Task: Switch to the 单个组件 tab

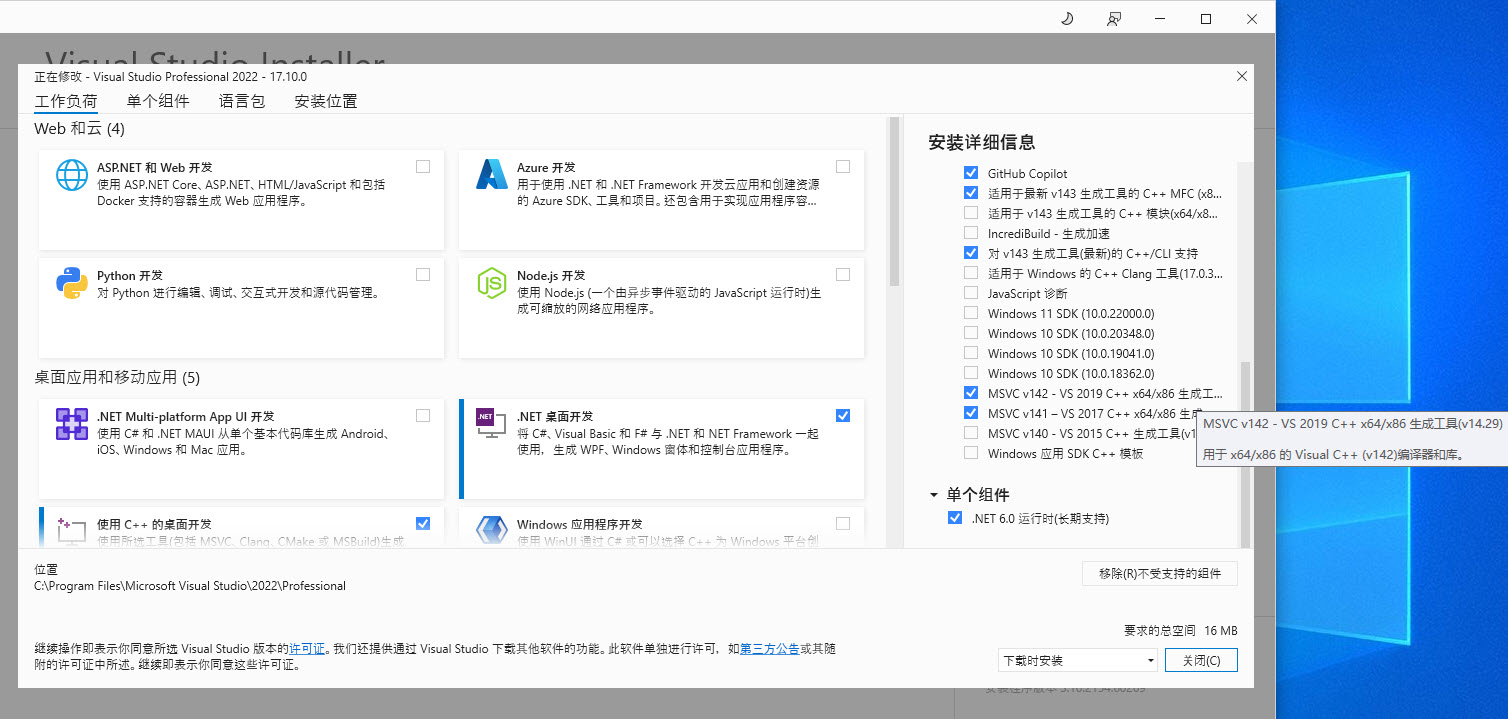Action: pyautogui.click(x=158, y=101)
